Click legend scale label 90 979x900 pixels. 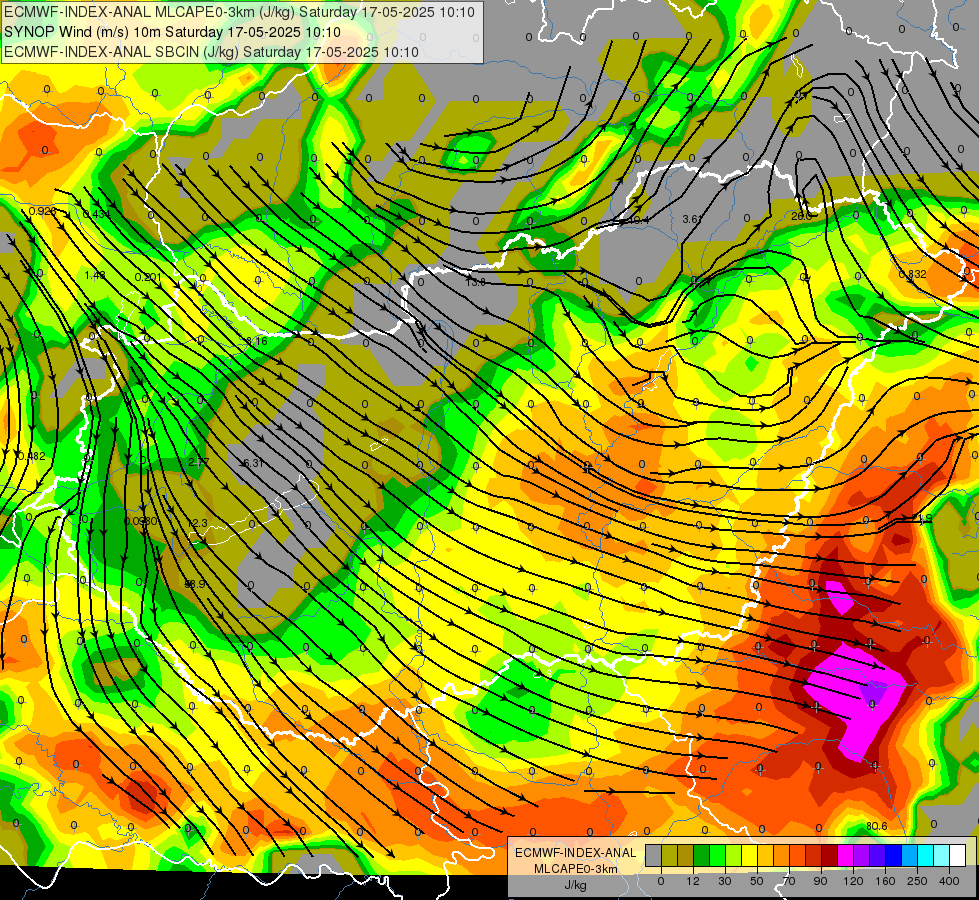click(821, 881)
